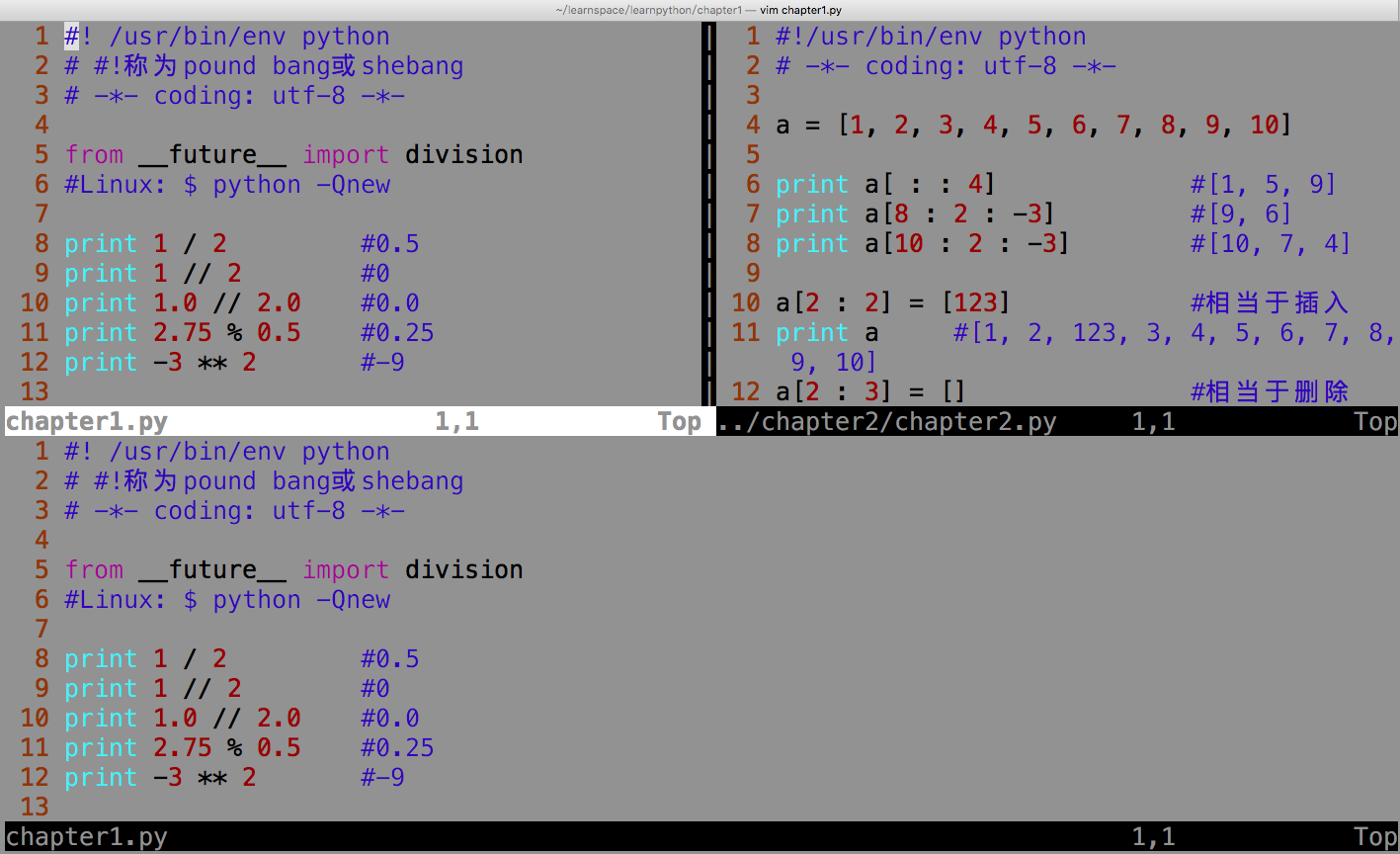Click the wrapped '9, 10]' continuation line

(x=834, y=363)
